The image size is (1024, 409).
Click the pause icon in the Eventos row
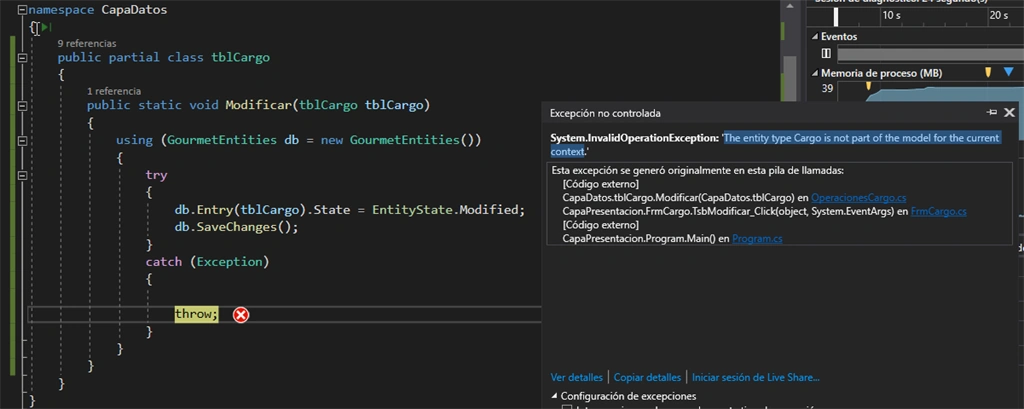click(826, 54)
